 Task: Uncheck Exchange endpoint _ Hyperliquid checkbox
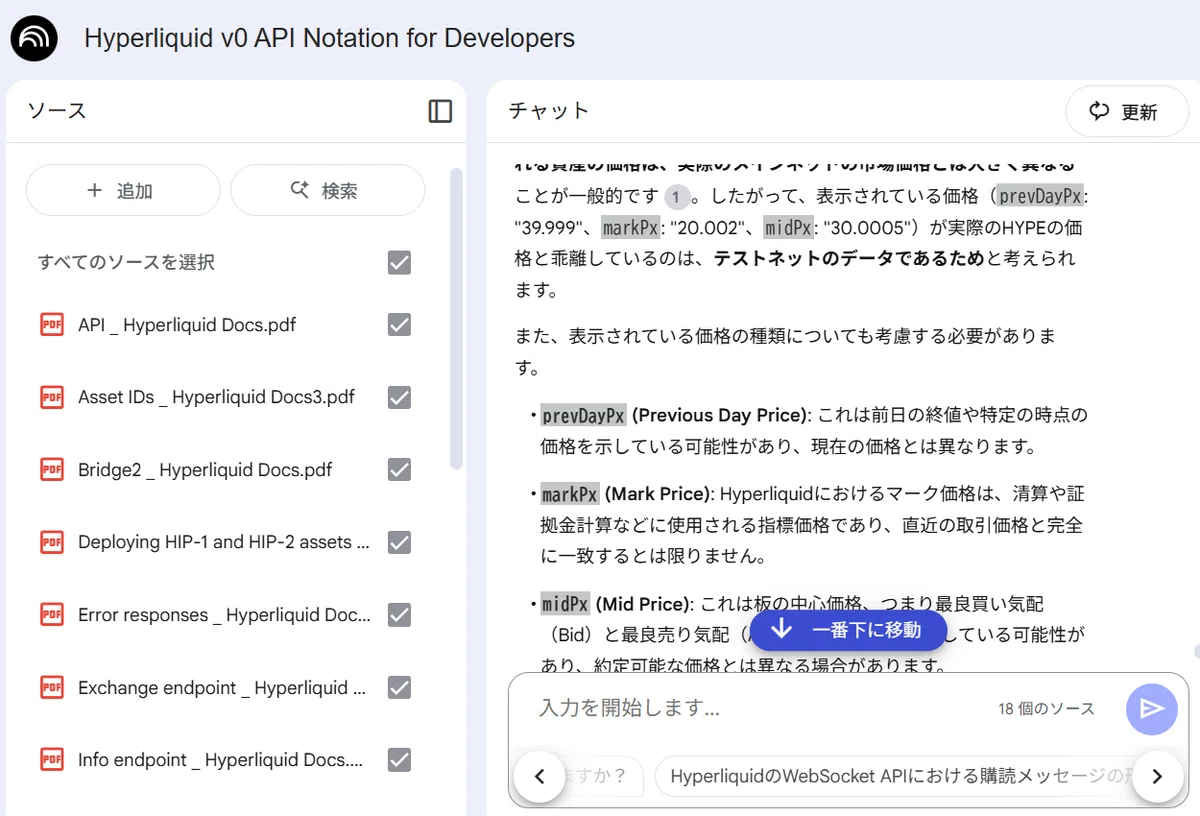click(399, 688)
